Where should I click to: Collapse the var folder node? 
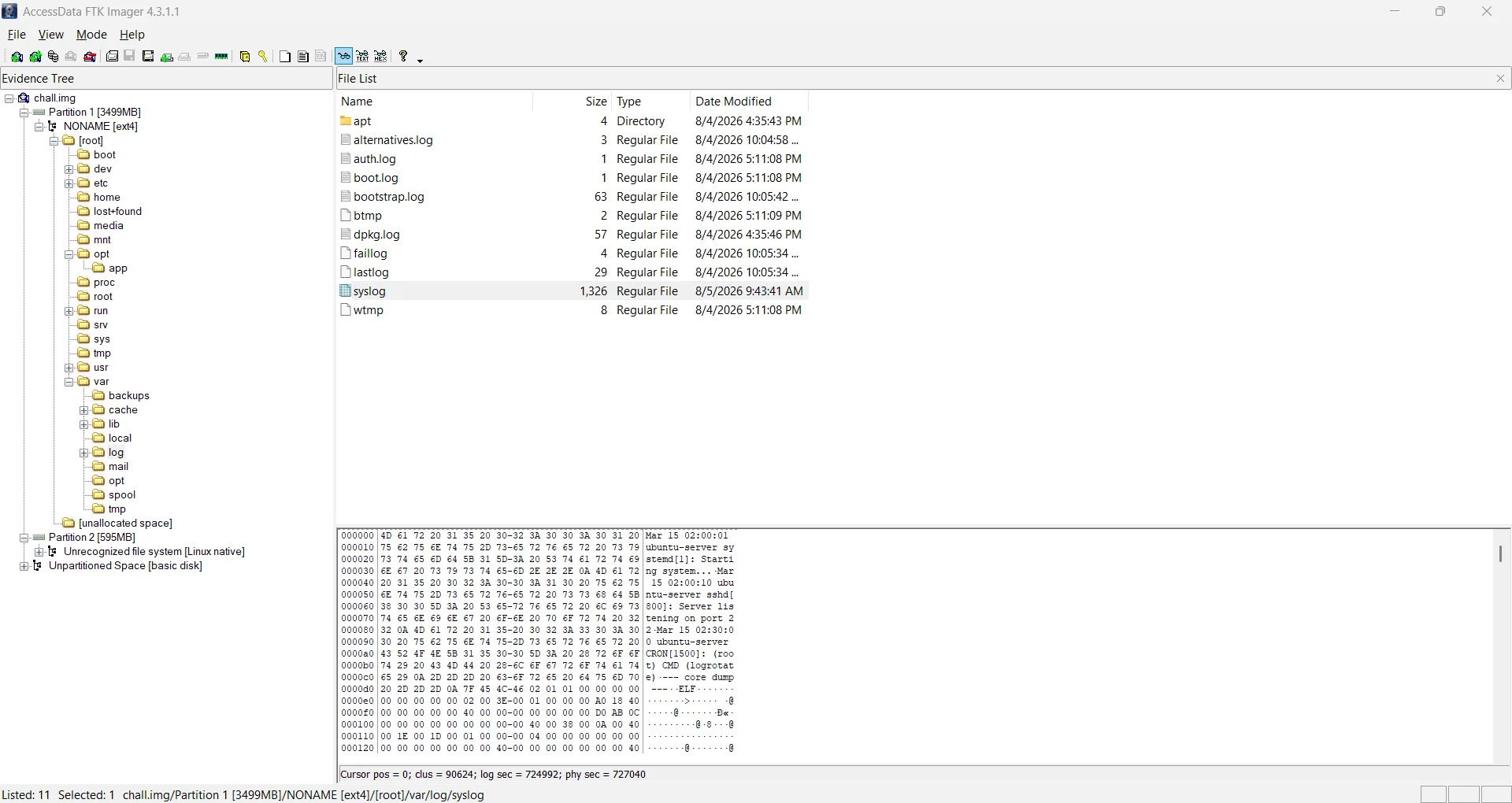point(69,382)
